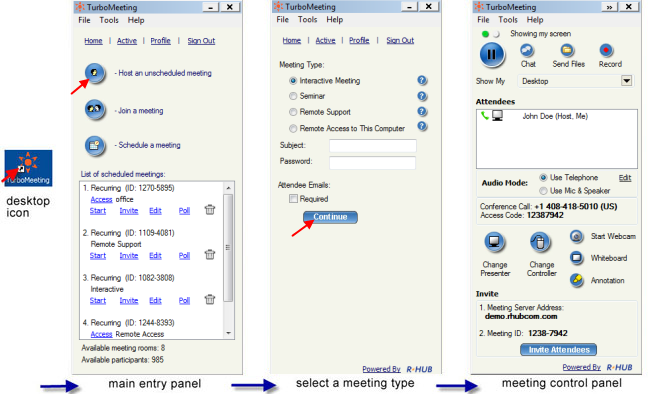Viewport: 650px width, 394px height.
Task: Open help for Interactive Meeting type
Action: pyautogui.click(x=422, y=80)
